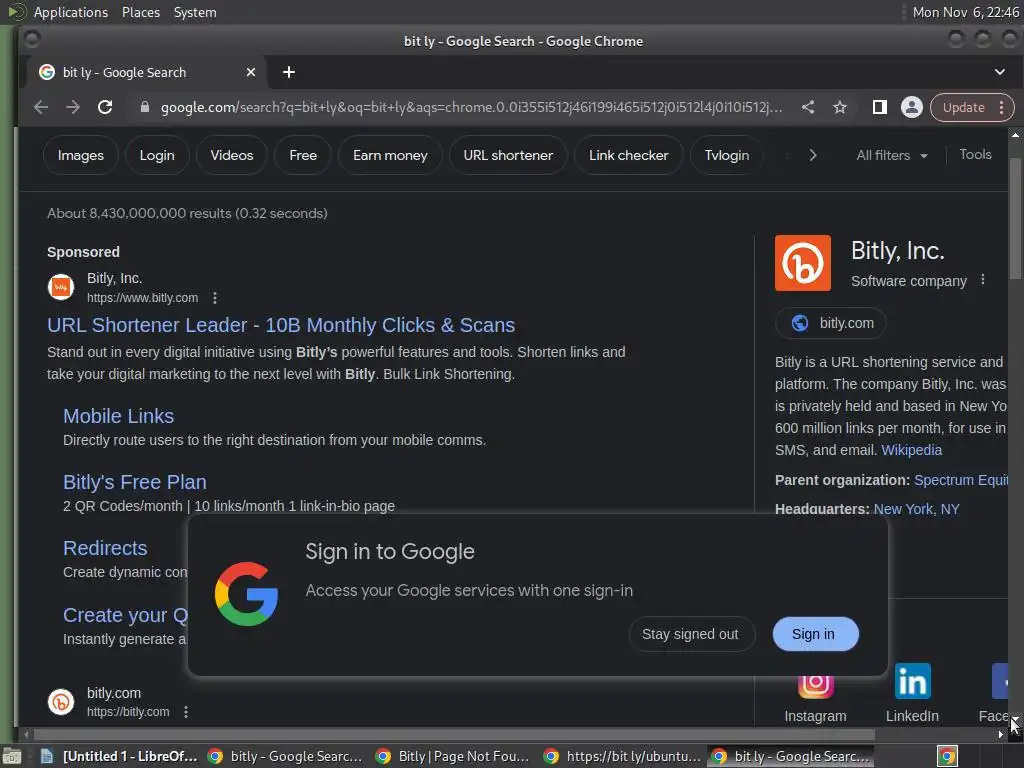This screenshot has height=768, width=1024.
Task: Go back using the browser back arrow
Action: pyautogui.click(x=40, y=107)
